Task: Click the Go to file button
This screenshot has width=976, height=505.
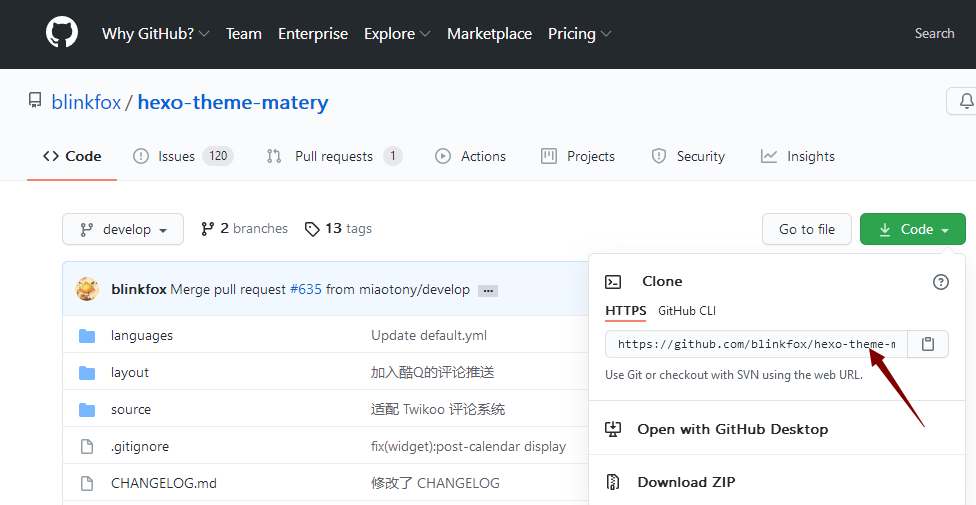Action: pos(807,229)
